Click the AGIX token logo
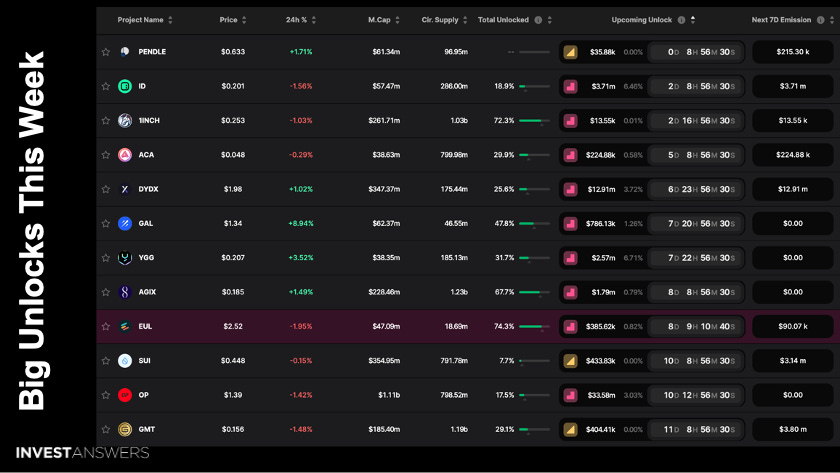Image resolution: width=840 pixels, height=473 pixels. point(125,292)
